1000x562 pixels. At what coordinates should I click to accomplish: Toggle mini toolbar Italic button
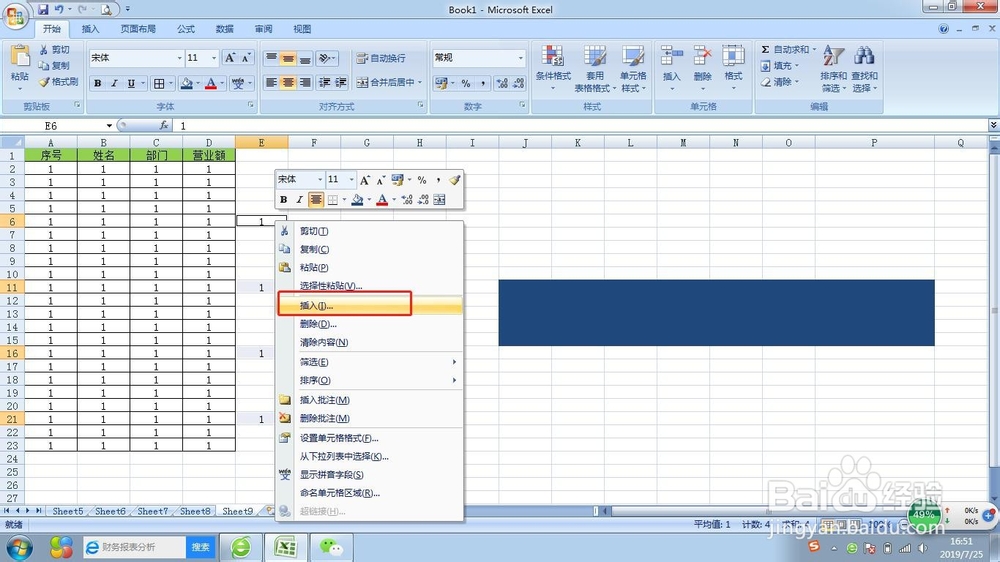299,200
